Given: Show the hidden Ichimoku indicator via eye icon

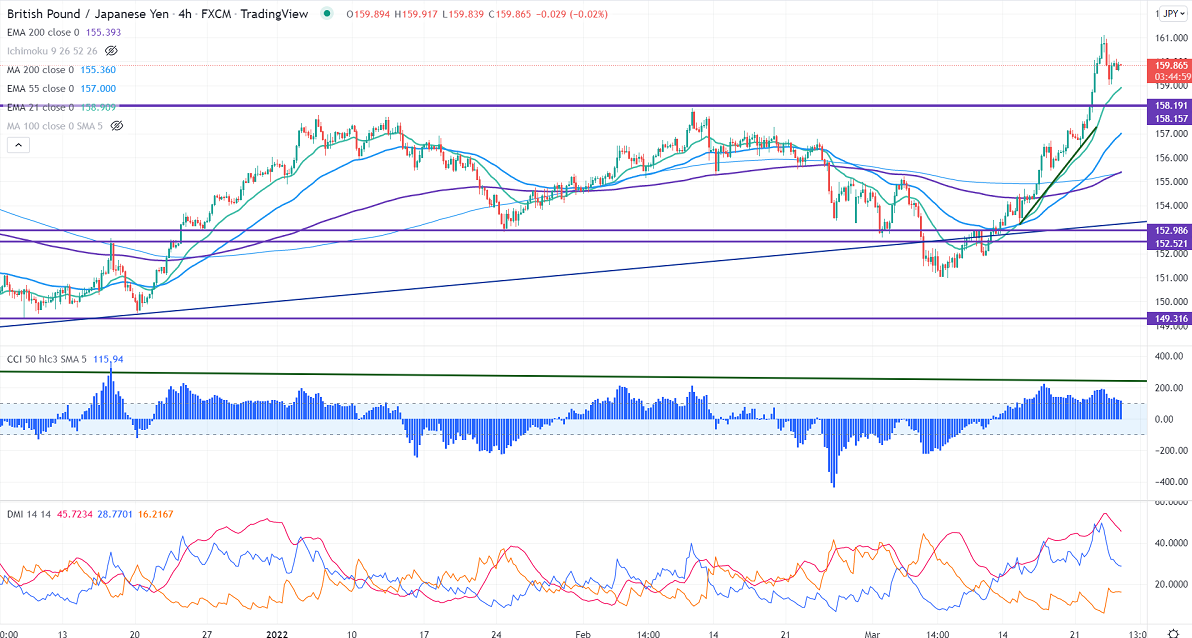Looking at the screenshot, I should coord(111,51).
